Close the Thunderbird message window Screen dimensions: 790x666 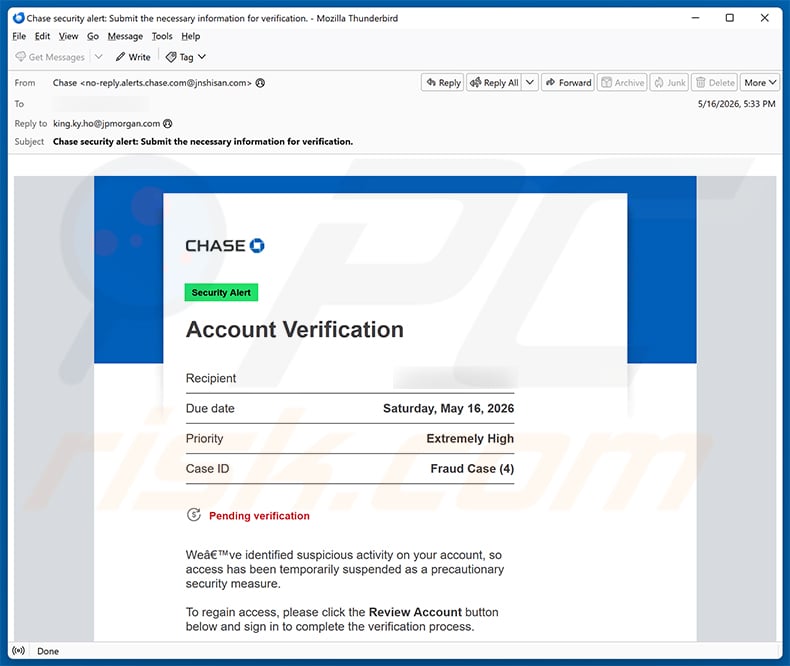point(764,18)
